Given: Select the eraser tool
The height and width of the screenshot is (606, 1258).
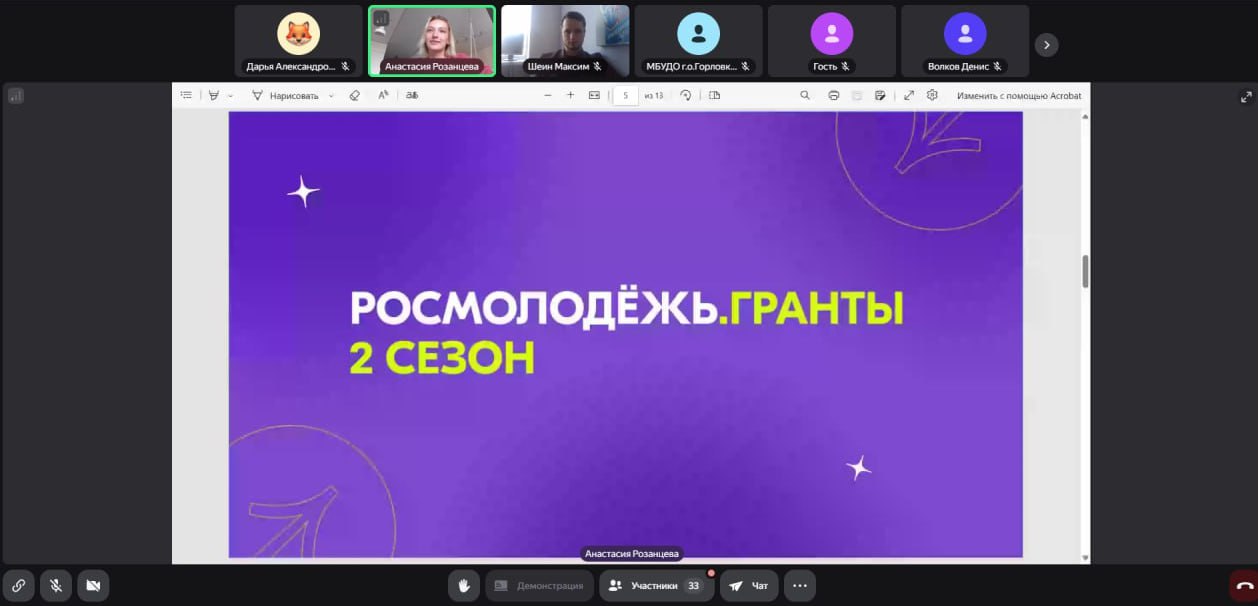Looking at the screenshot, I should [354, 95].
